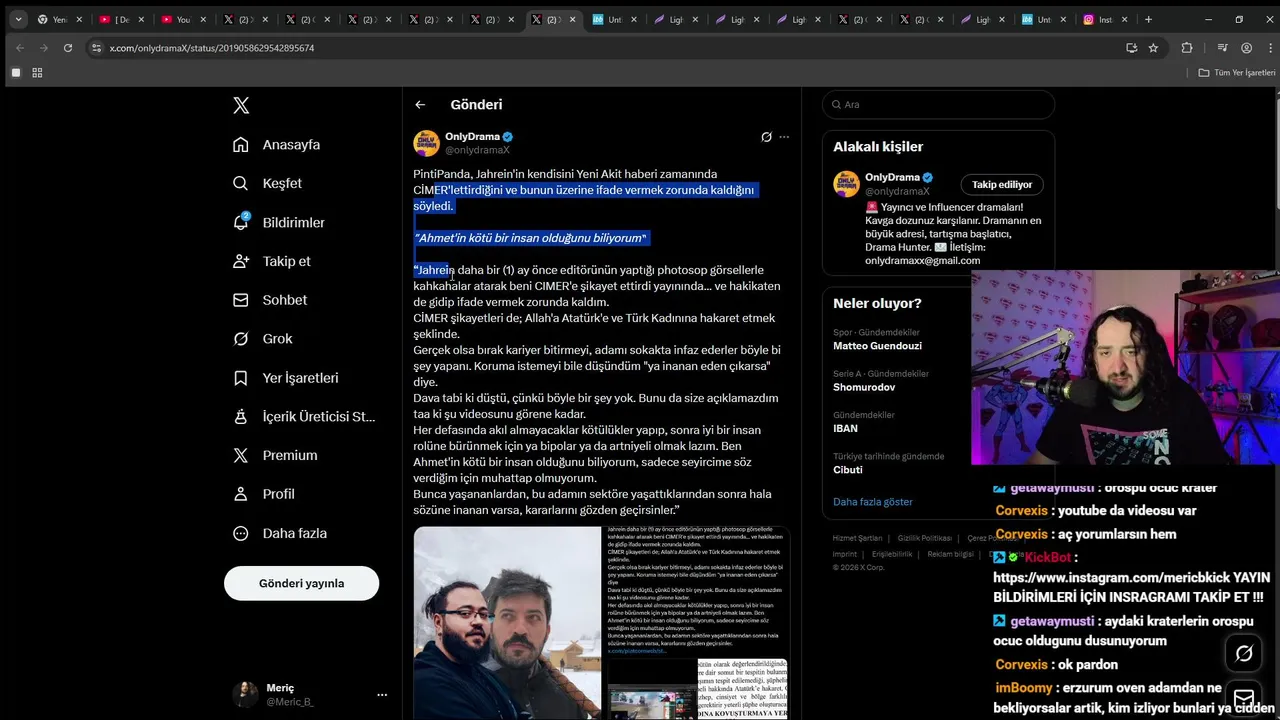Open floating Grok button
The height and width of the screenshot is (720, 1280).
point(1244,653)
